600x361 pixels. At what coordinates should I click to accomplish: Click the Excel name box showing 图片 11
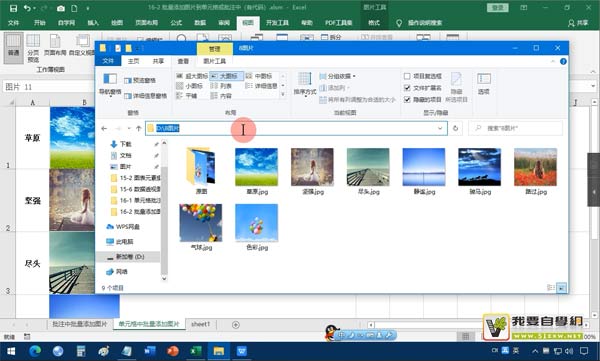(48, 87)
